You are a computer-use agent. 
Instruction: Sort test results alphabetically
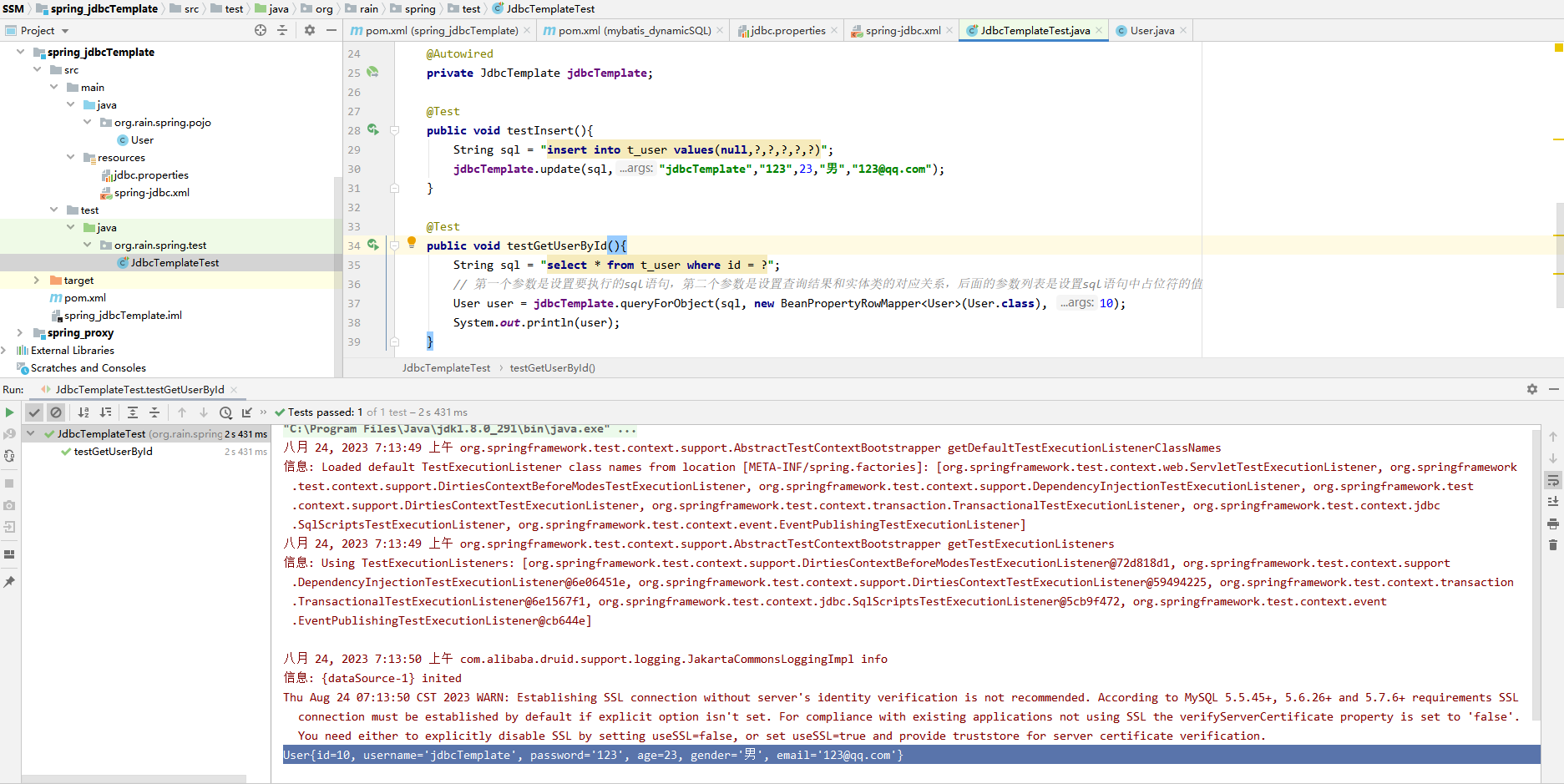click(x=84, y=412)
